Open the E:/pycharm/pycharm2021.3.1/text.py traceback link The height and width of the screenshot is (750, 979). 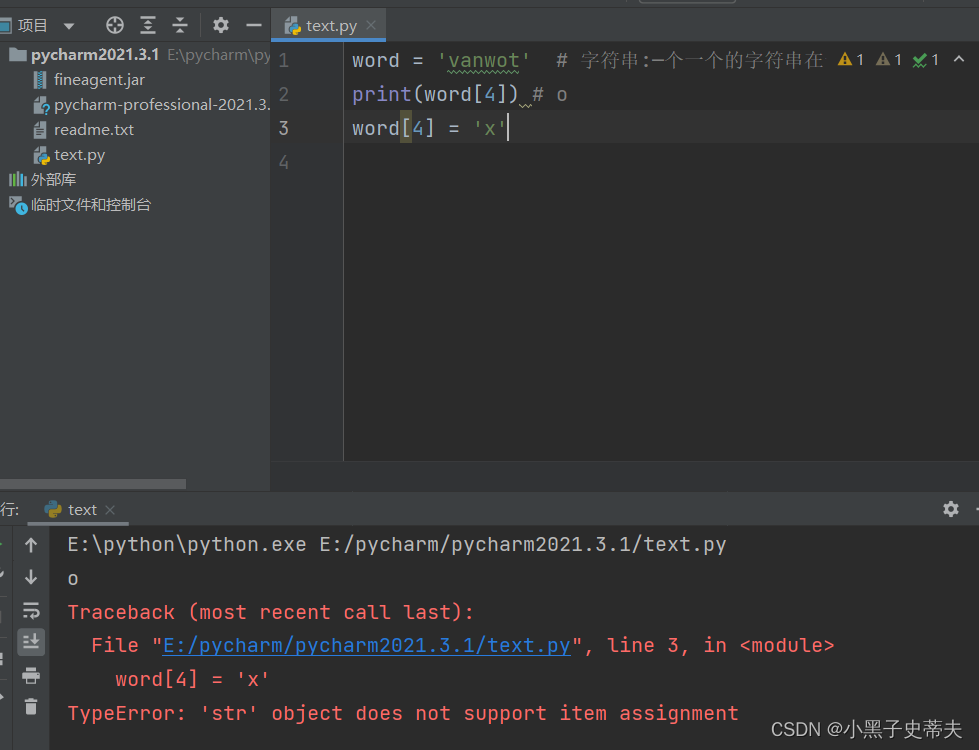pyautogui.click(x=367, y=645)
